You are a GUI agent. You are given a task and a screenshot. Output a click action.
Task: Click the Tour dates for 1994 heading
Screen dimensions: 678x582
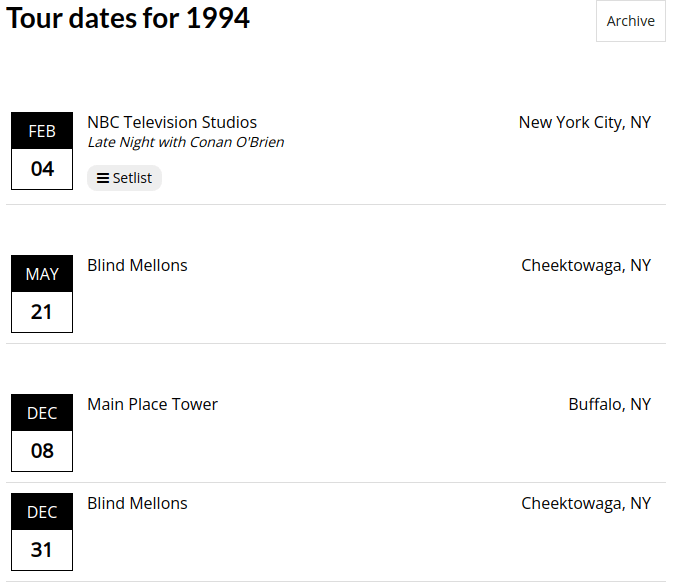pyautogui.click(x=128, y=18)
